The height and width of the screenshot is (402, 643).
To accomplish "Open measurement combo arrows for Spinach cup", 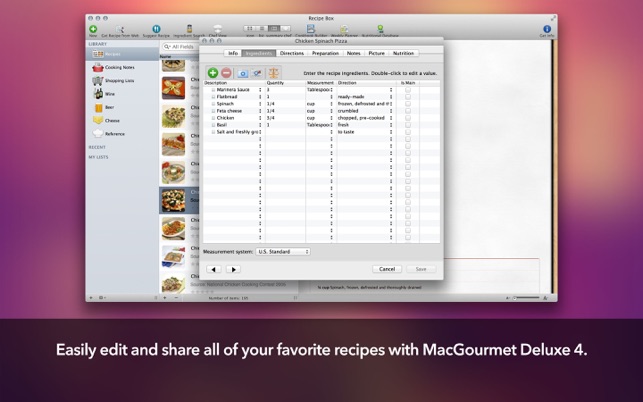I will (x=331, y=104).
